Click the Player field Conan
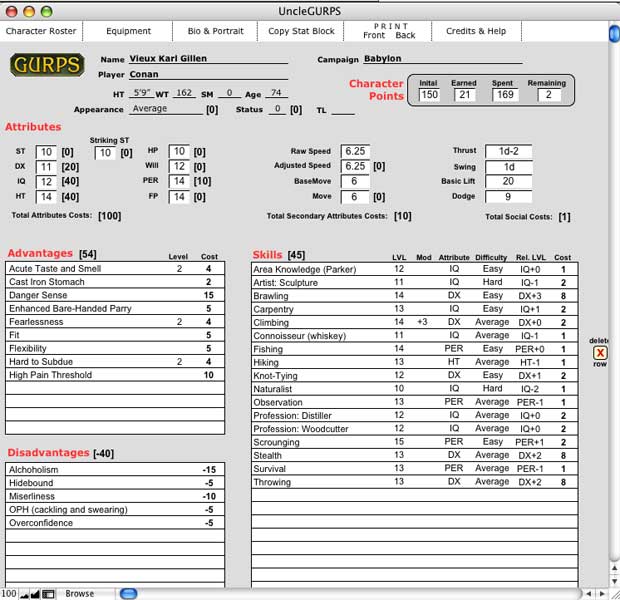The height and width of the screenshot is (600, 620). (208, 74)
